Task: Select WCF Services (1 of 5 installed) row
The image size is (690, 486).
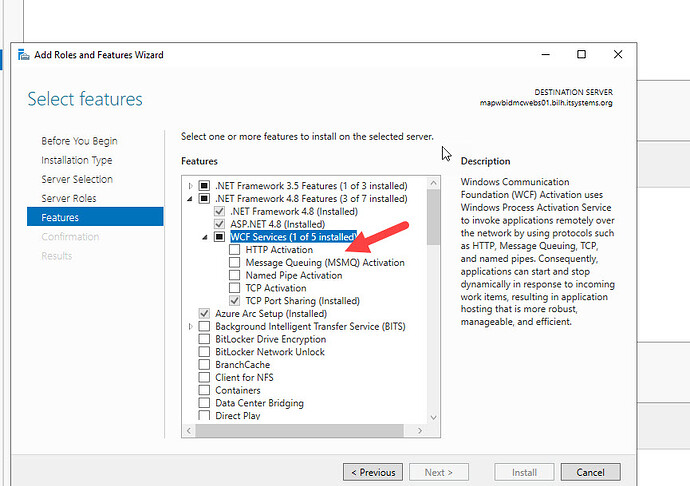Action: 293,237
